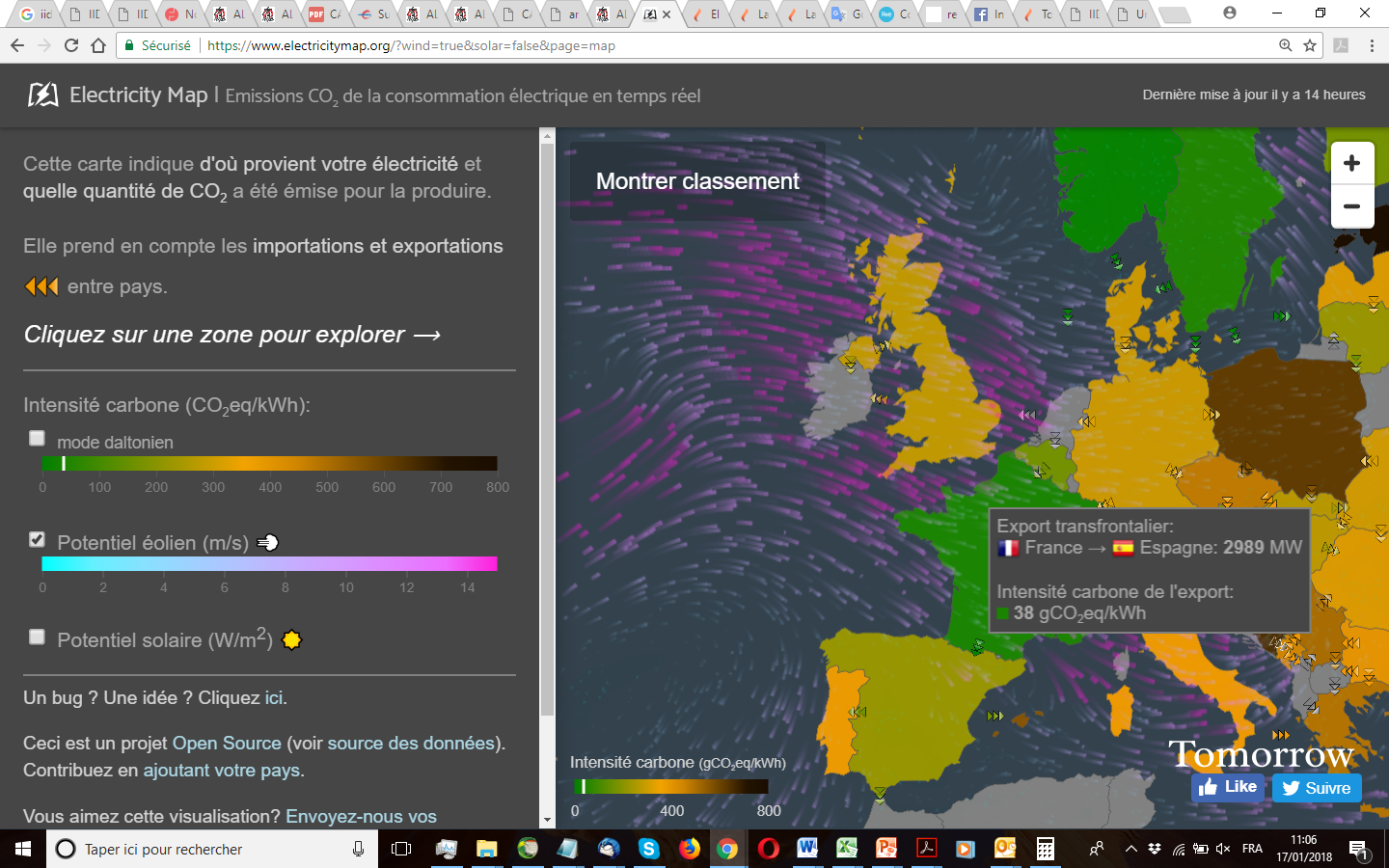Open Calculator from the taskbar
Screen dimensions: 1389x868
point(1045,849)
